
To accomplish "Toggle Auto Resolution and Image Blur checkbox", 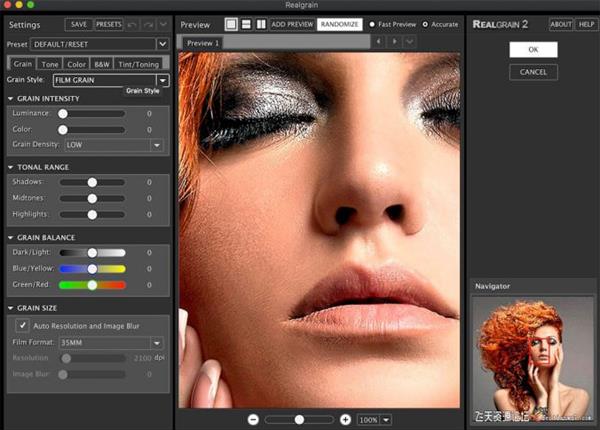I will [23, 326].
